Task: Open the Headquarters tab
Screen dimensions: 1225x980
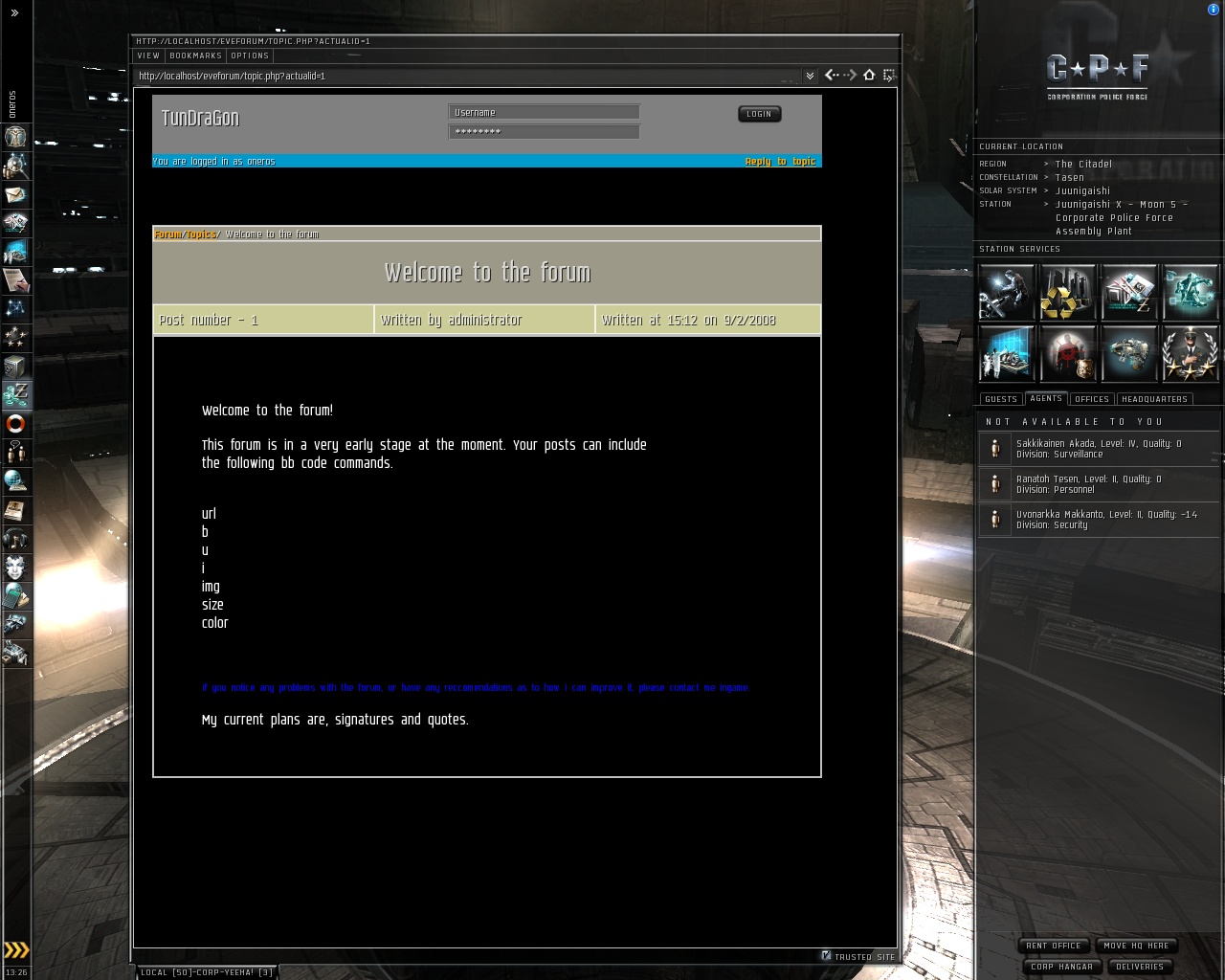Action: (x=1154, y=399)
